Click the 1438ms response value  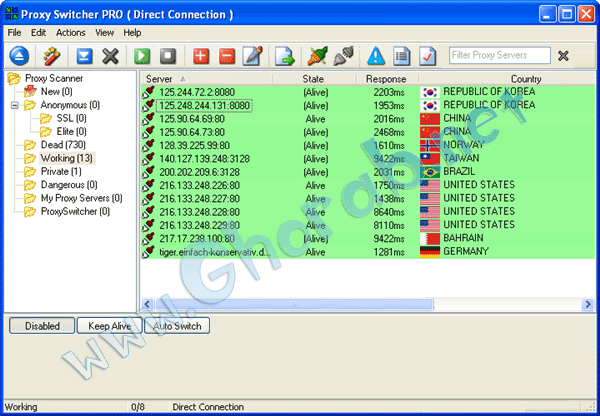(x=389, y=199)
